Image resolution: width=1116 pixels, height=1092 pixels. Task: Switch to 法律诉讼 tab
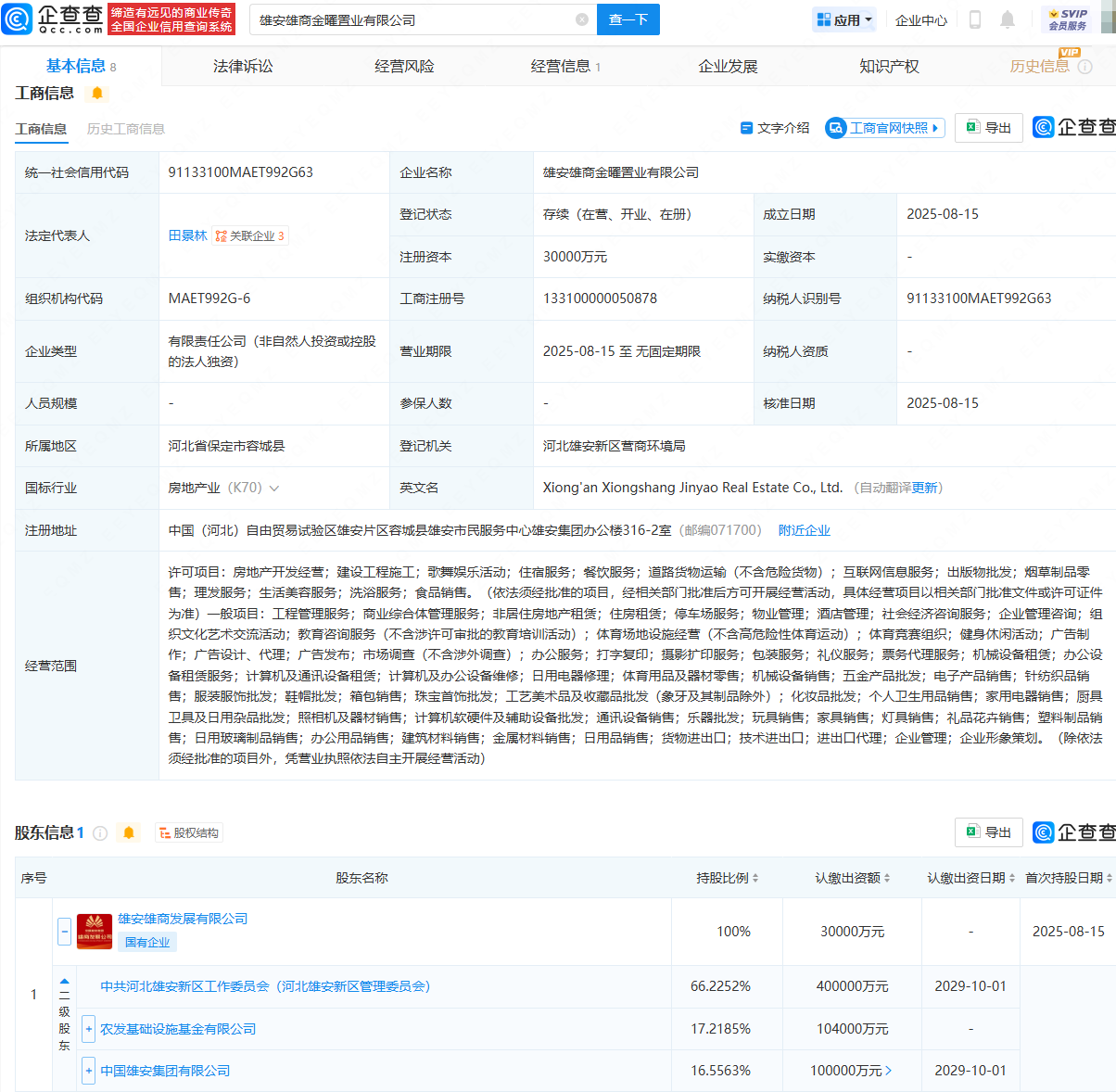(x=243, y=66)
